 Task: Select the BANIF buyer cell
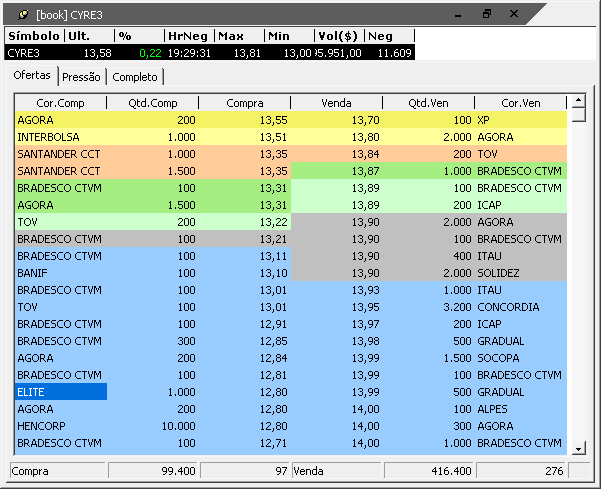tap(61, 273)
